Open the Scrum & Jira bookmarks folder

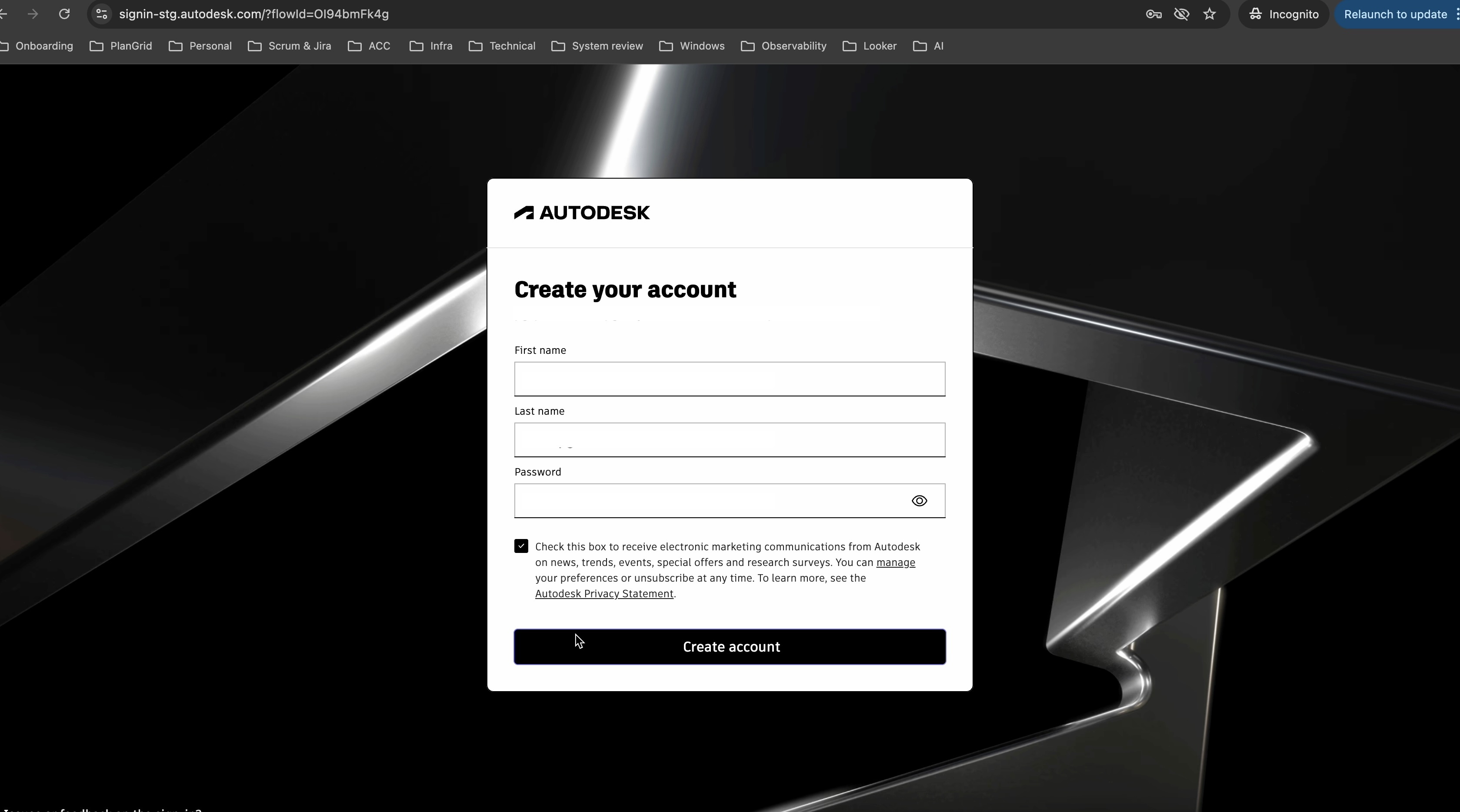(290, 46)
